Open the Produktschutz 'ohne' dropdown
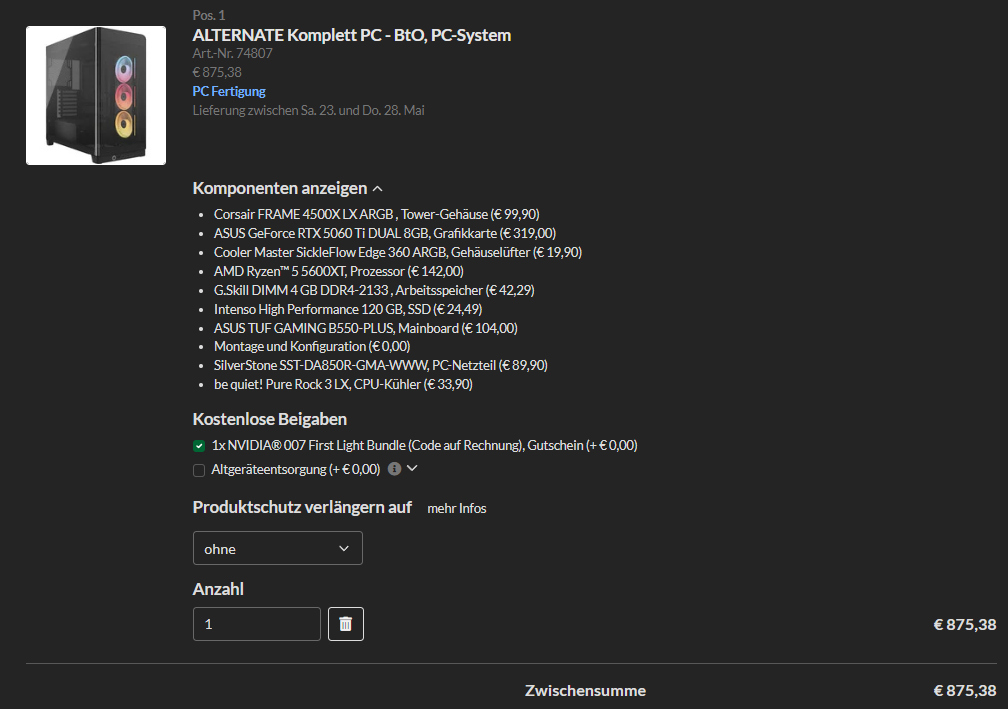The image size is (1008, 709). tap(278, 548)
